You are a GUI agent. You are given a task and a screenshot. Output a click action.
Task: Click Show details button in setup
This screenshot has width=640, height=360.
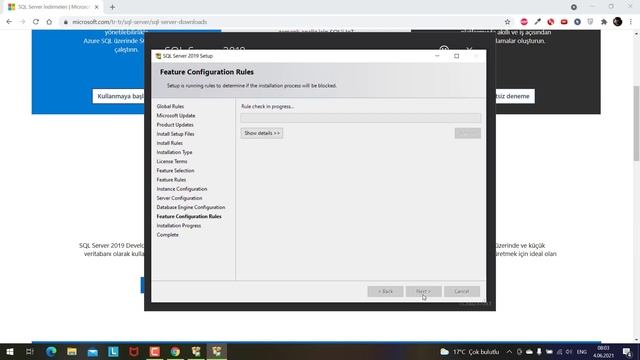click(262, 133)
